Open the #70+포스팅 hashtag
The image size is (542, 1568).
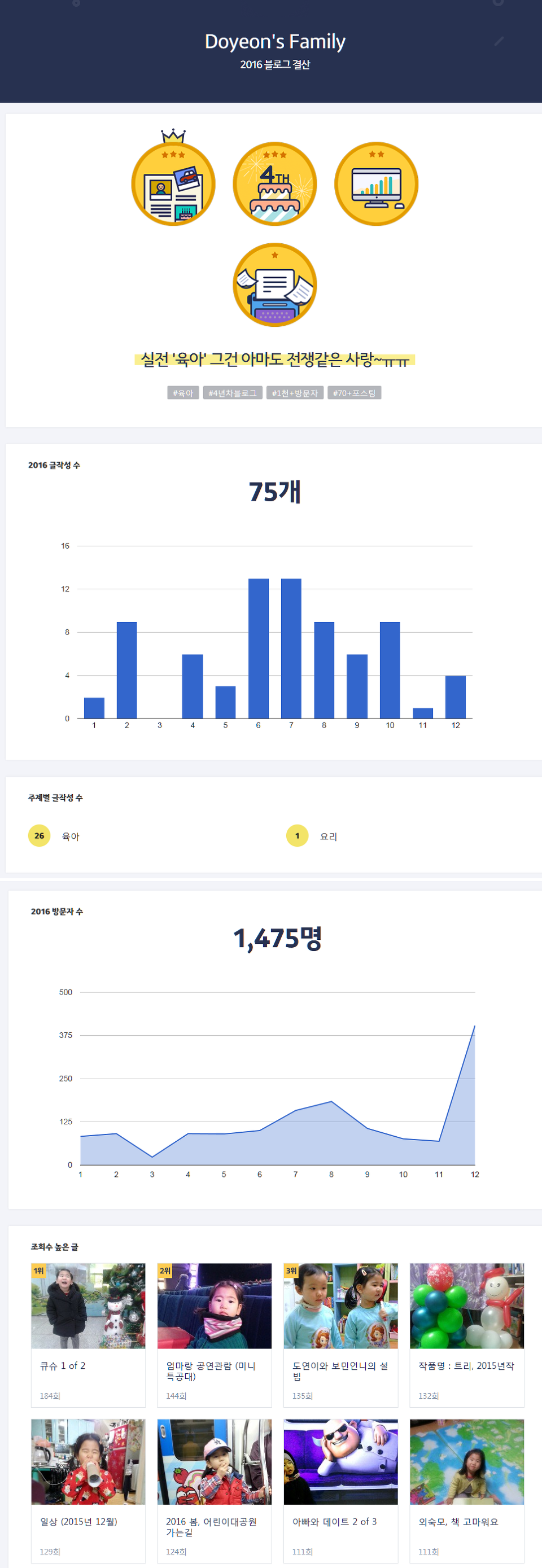coord(355,393)
